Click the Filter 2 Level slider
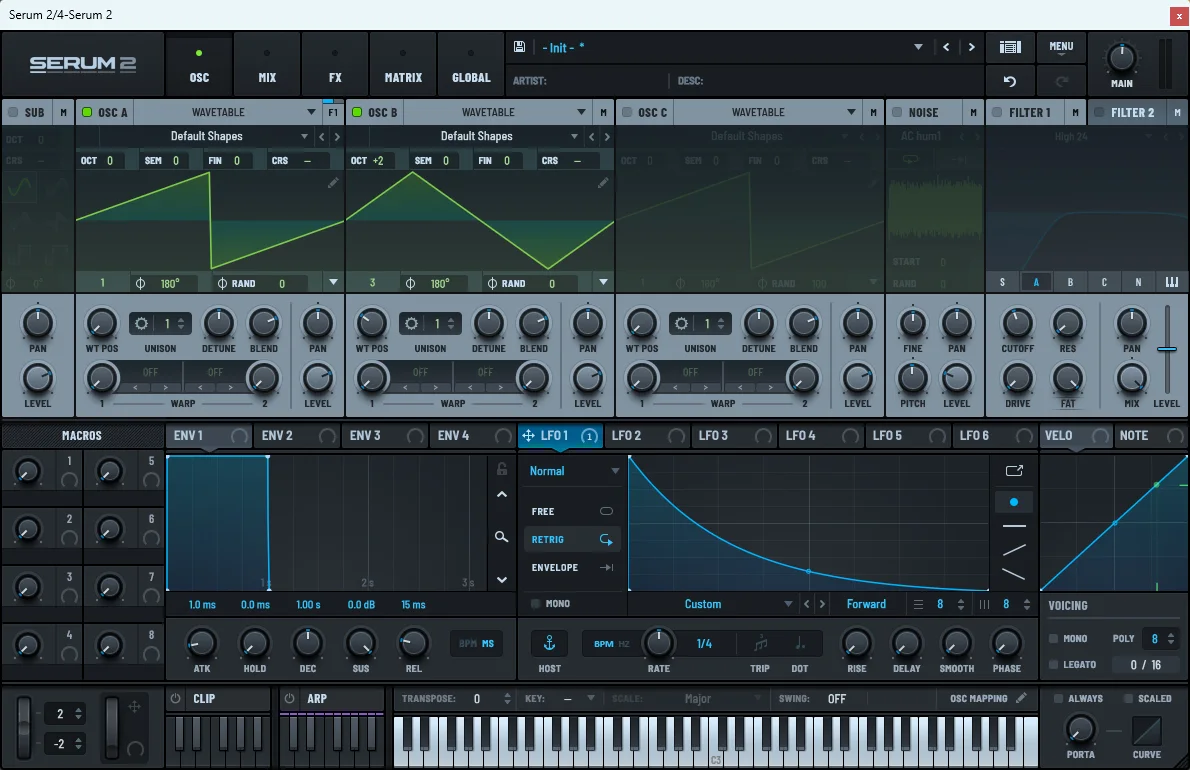 pyautogui.click(x=1166, y=350)
